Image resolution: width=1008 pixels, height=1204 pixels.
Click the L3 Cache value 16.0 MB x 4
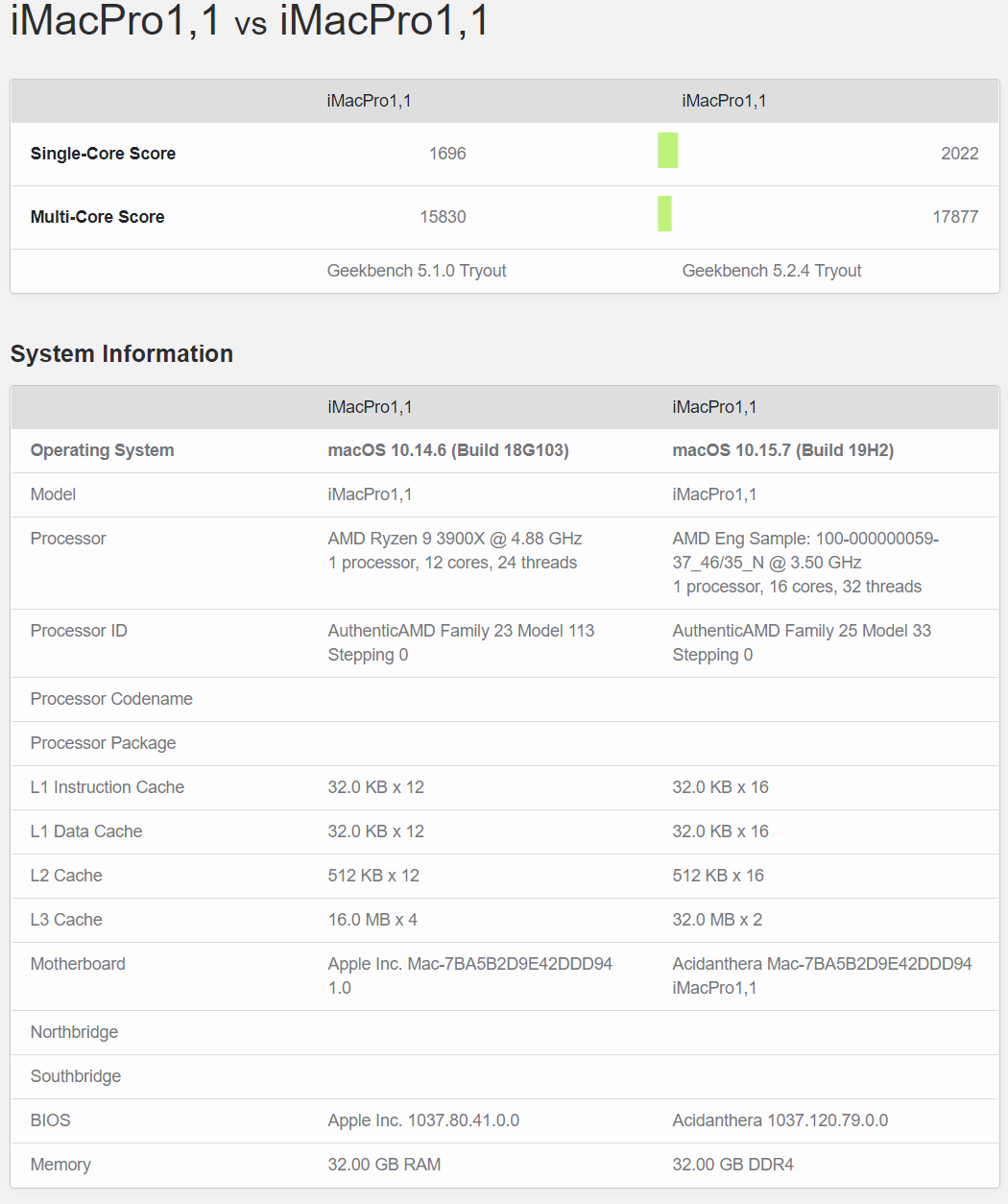tap(372, 920)
